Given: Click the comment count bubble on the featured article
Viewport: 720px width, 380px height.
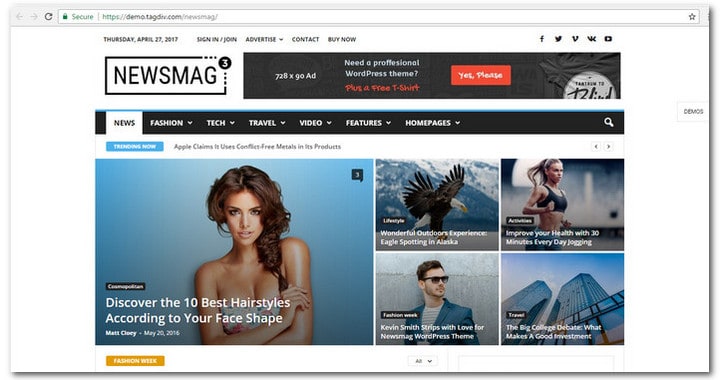Looking at the screenshot, I should click(357, 175).
